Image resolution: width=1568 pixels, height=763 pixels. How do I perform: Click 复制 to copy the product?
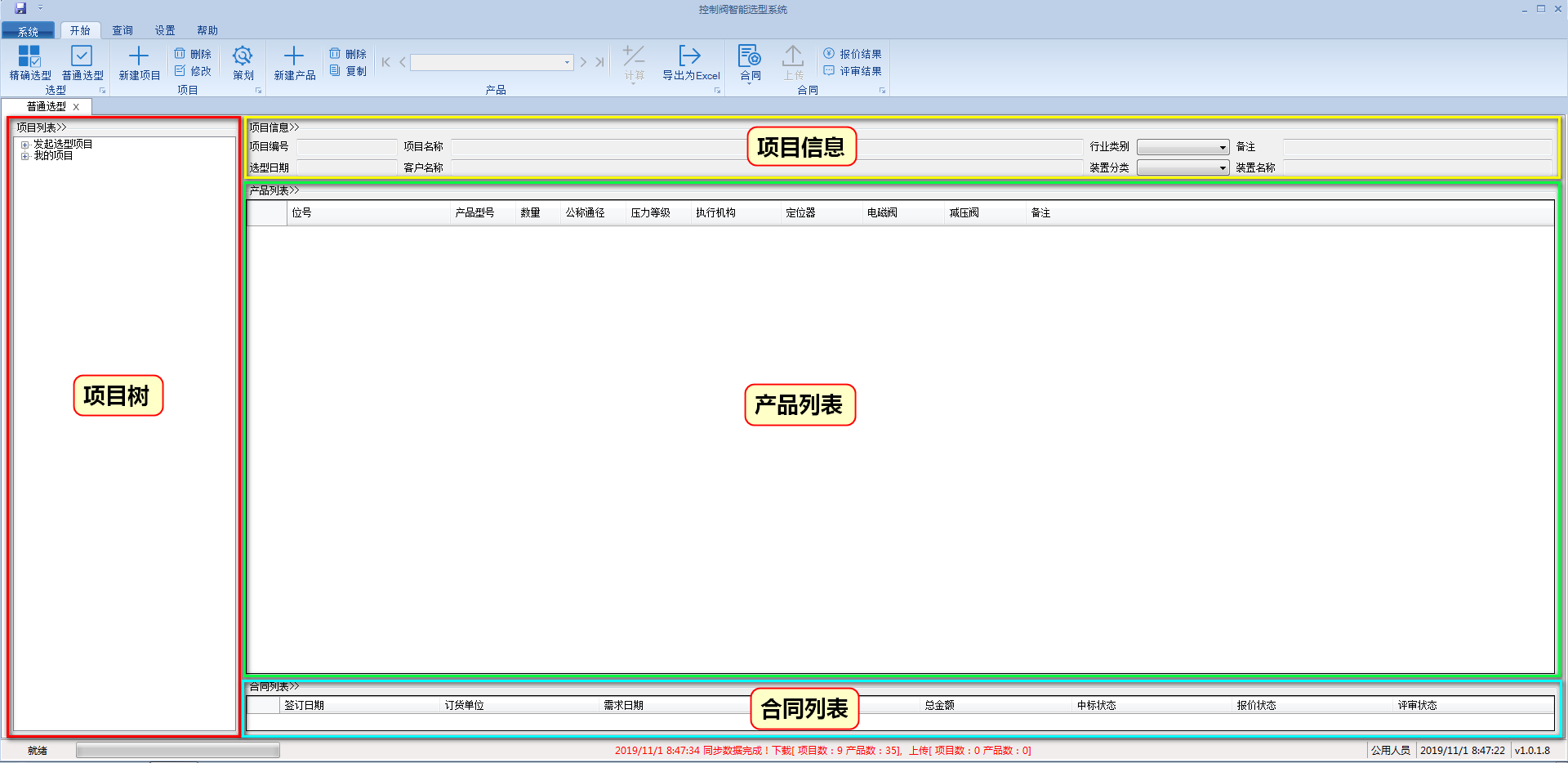348,71
